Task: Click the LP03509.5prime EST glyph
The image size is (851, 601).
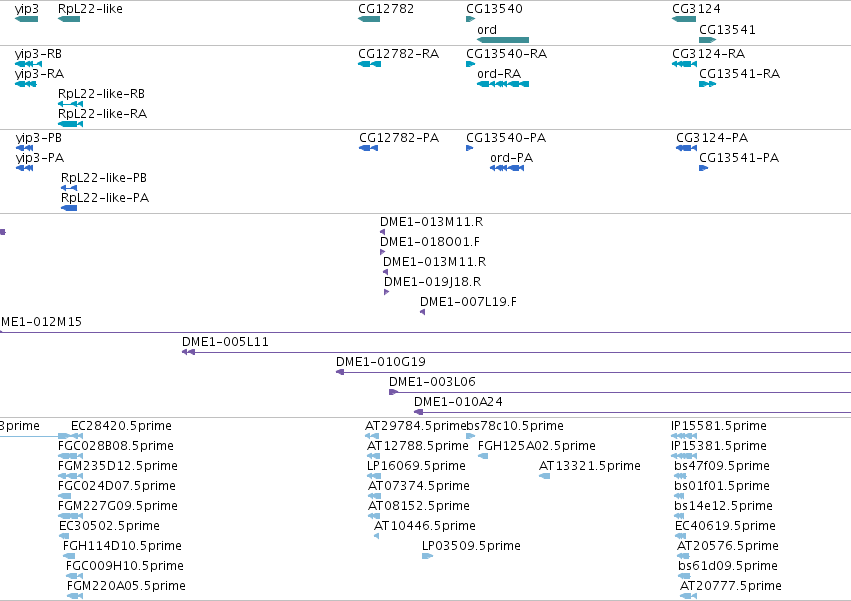Action: [428, 555]
